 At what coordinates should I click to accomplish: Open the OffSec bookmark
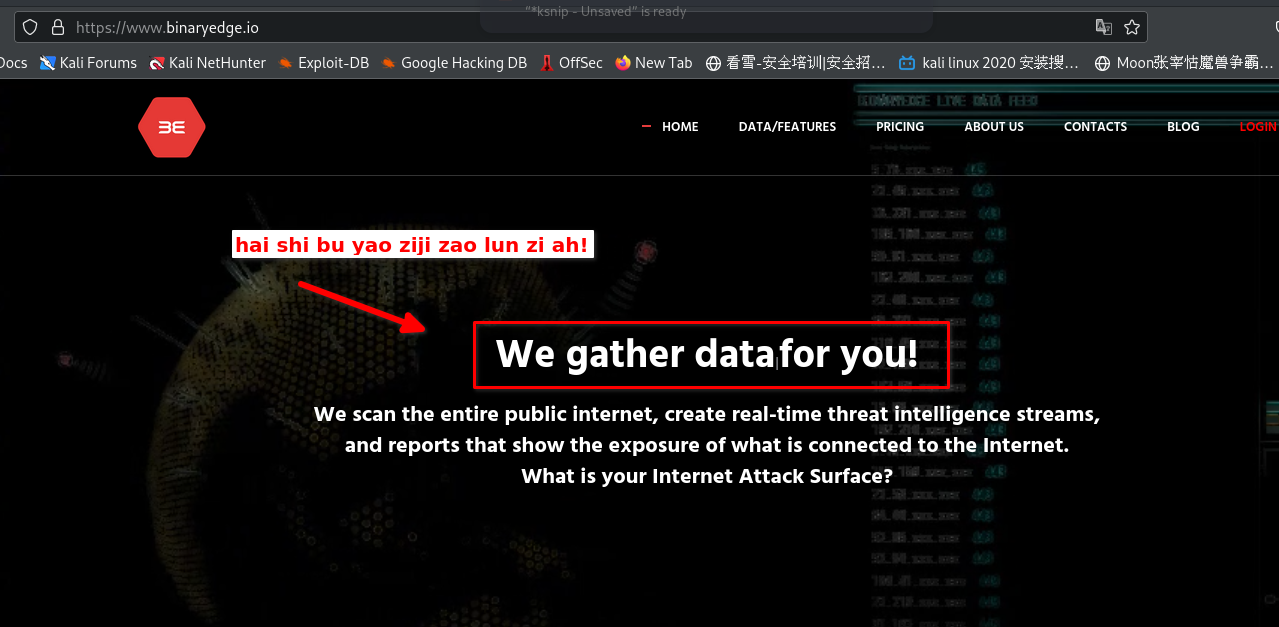click(571, 63)
